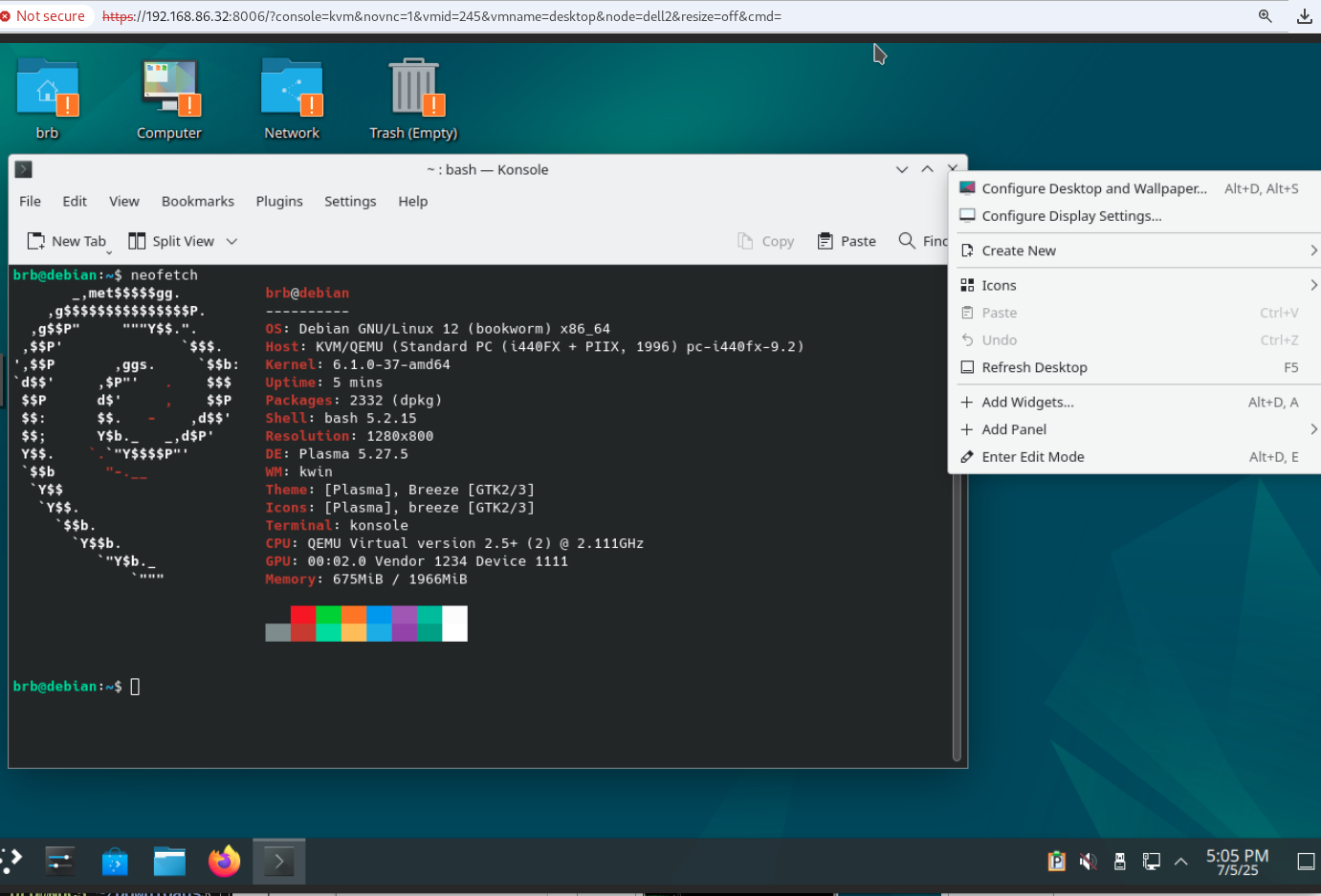Screen dimensions: 1321x896
Task: Open Firefox from the taskbar
Action: (225, 862)
